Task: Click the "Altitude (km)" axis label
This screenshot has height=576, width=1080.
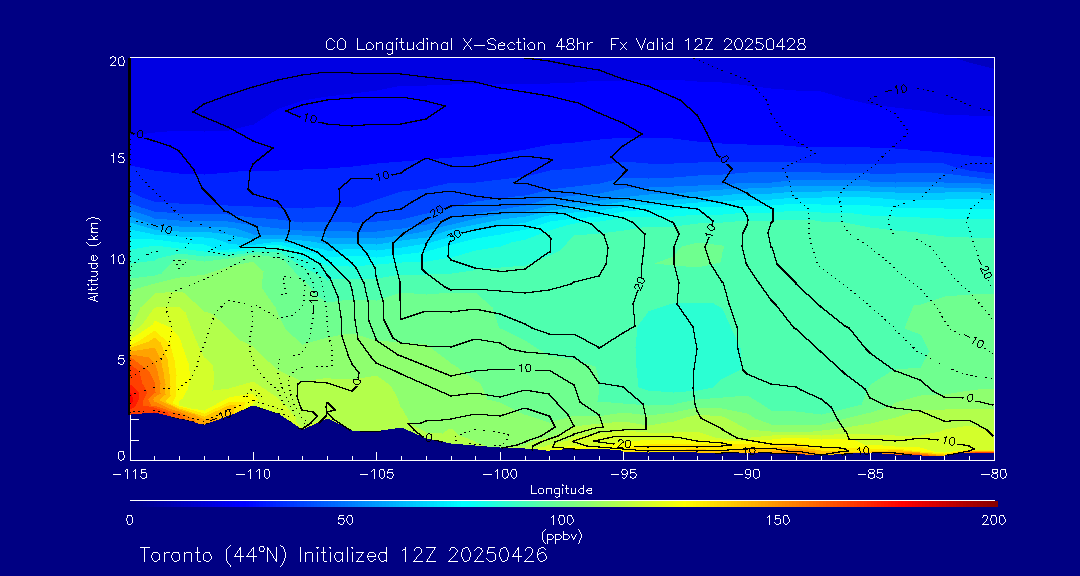Action: (94, 258)
